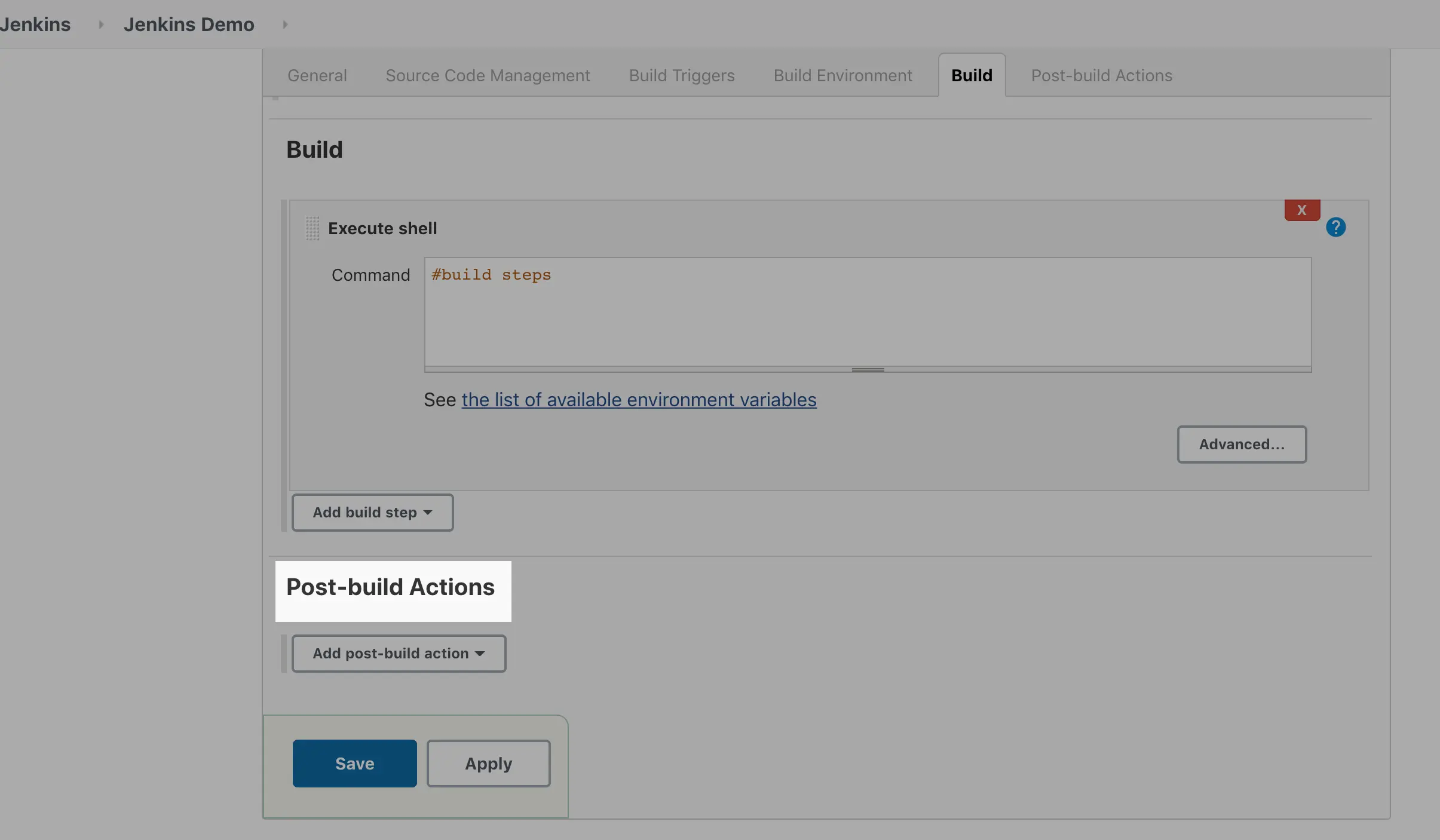Click the Apply button
Viewport: 1440px width, 840px height.
(x=488, y=764)
